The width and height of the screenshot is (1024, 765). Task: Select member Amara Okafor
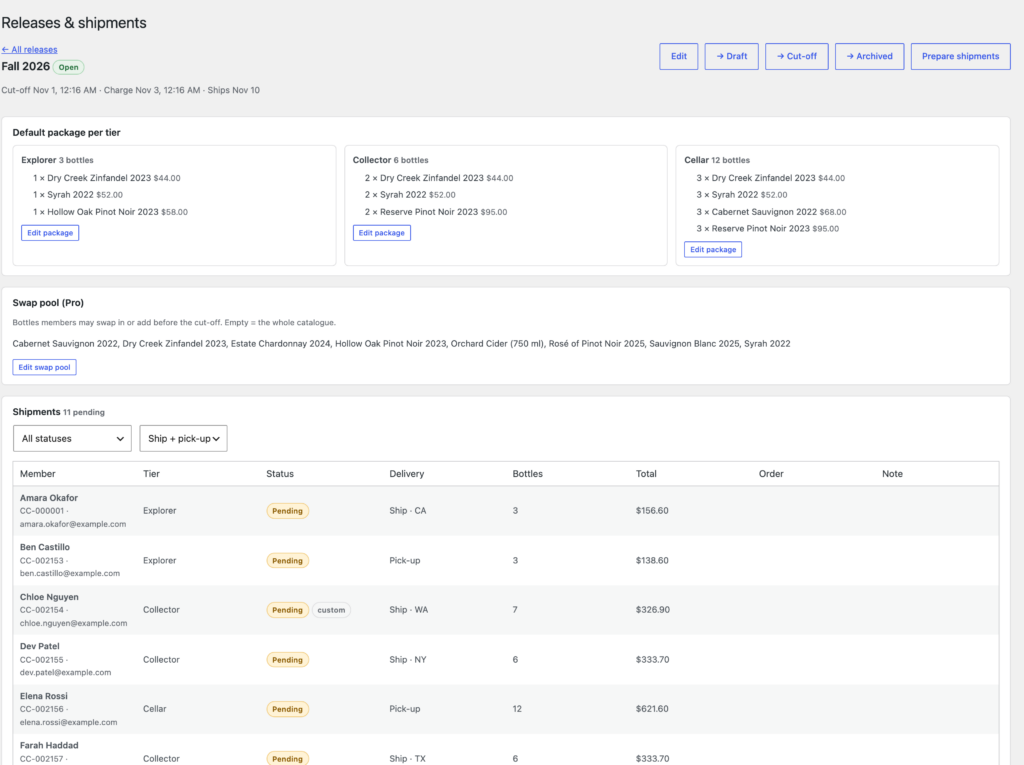[49, 498]
